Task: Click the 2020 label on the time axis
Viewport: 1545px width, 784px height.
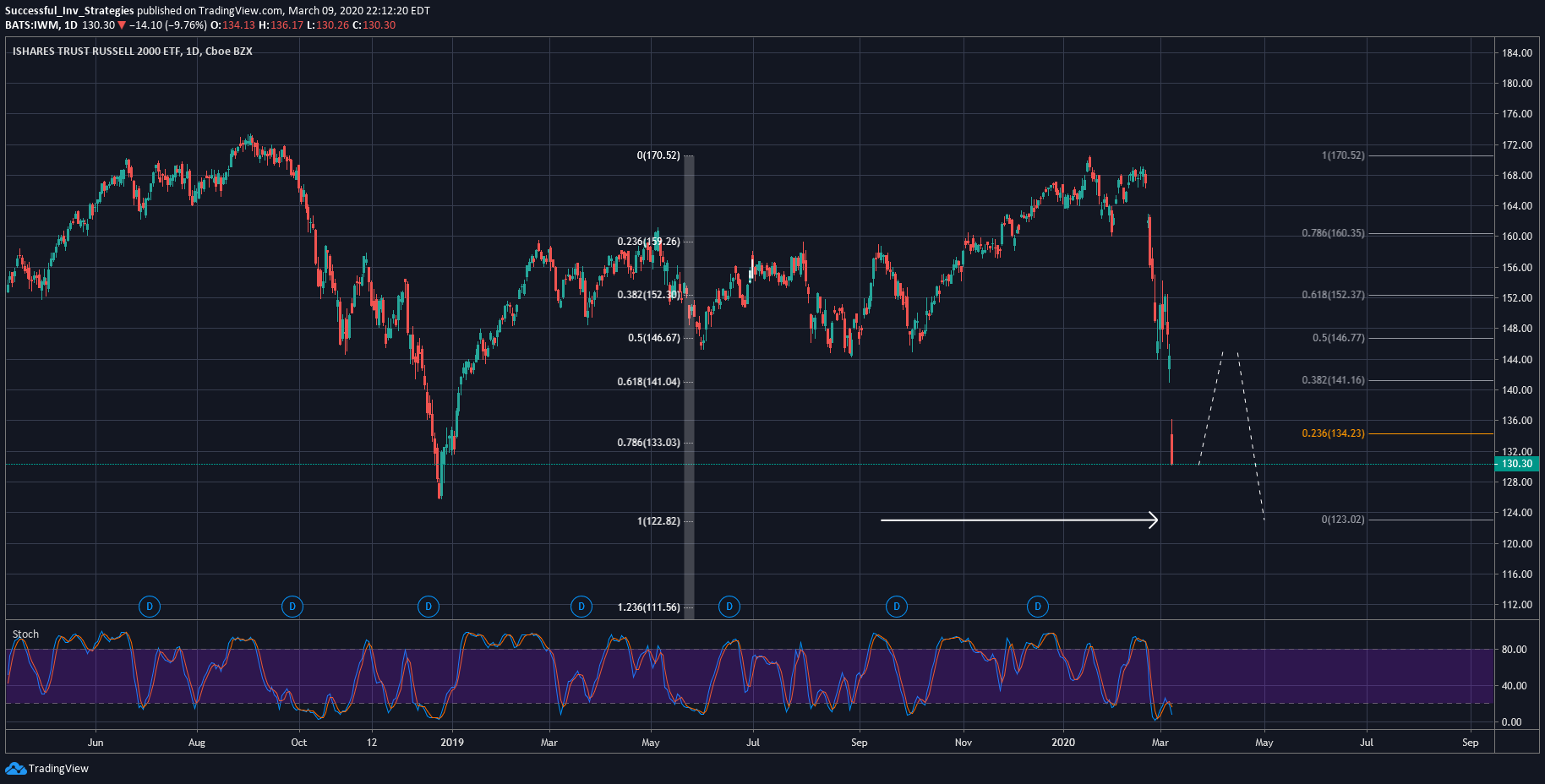Action: tap(1063, 743)
